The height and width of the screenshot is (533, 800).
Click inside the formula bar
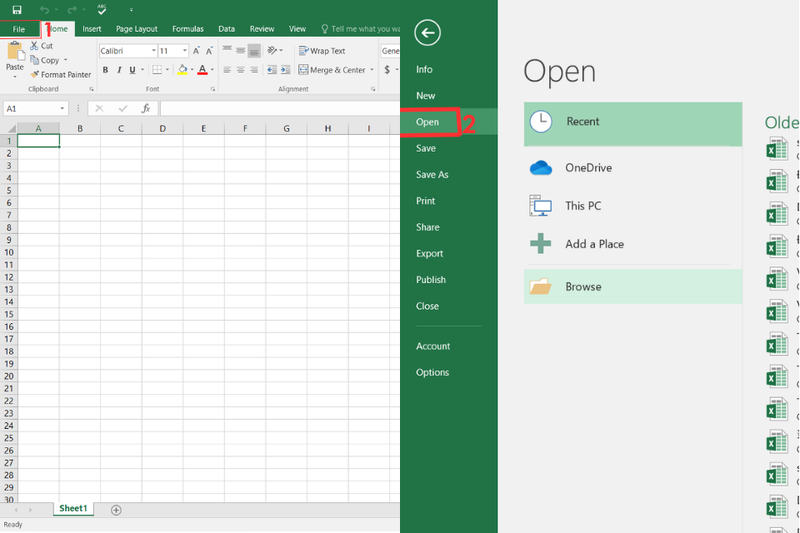[x=280, y=109]
